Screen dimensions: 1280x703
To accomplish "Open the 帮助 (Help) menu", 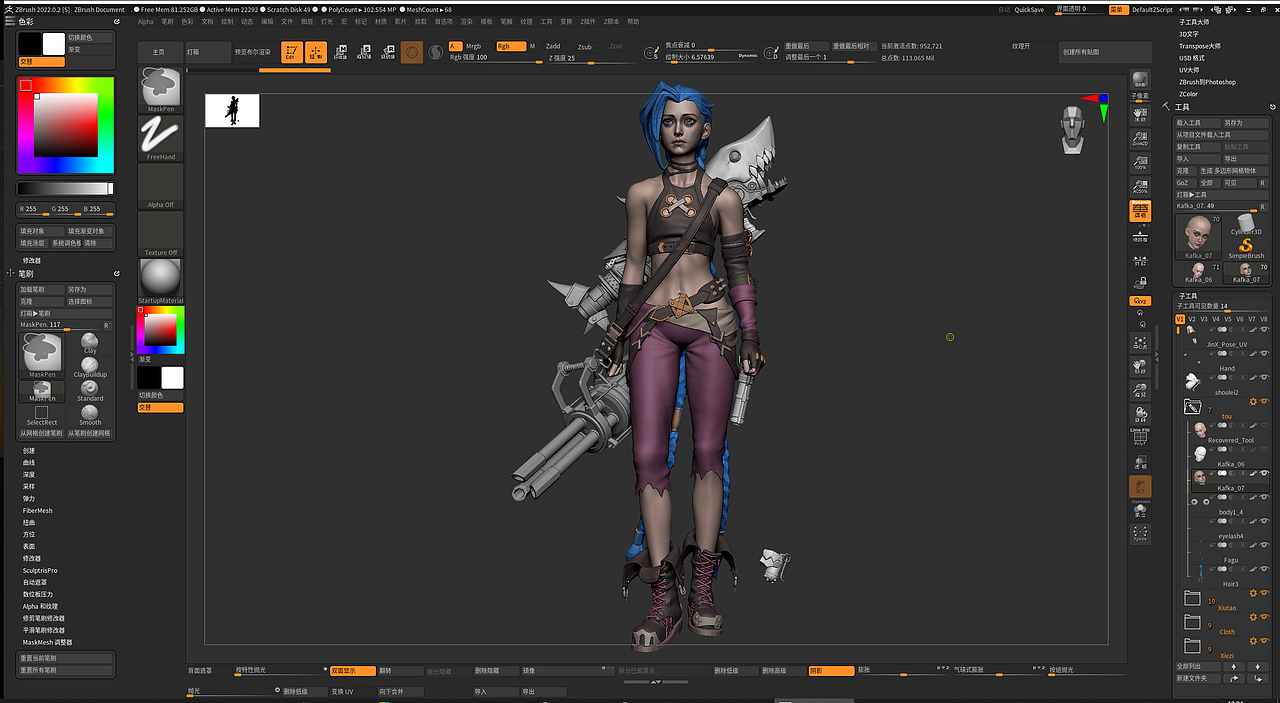I will (632, 21).
